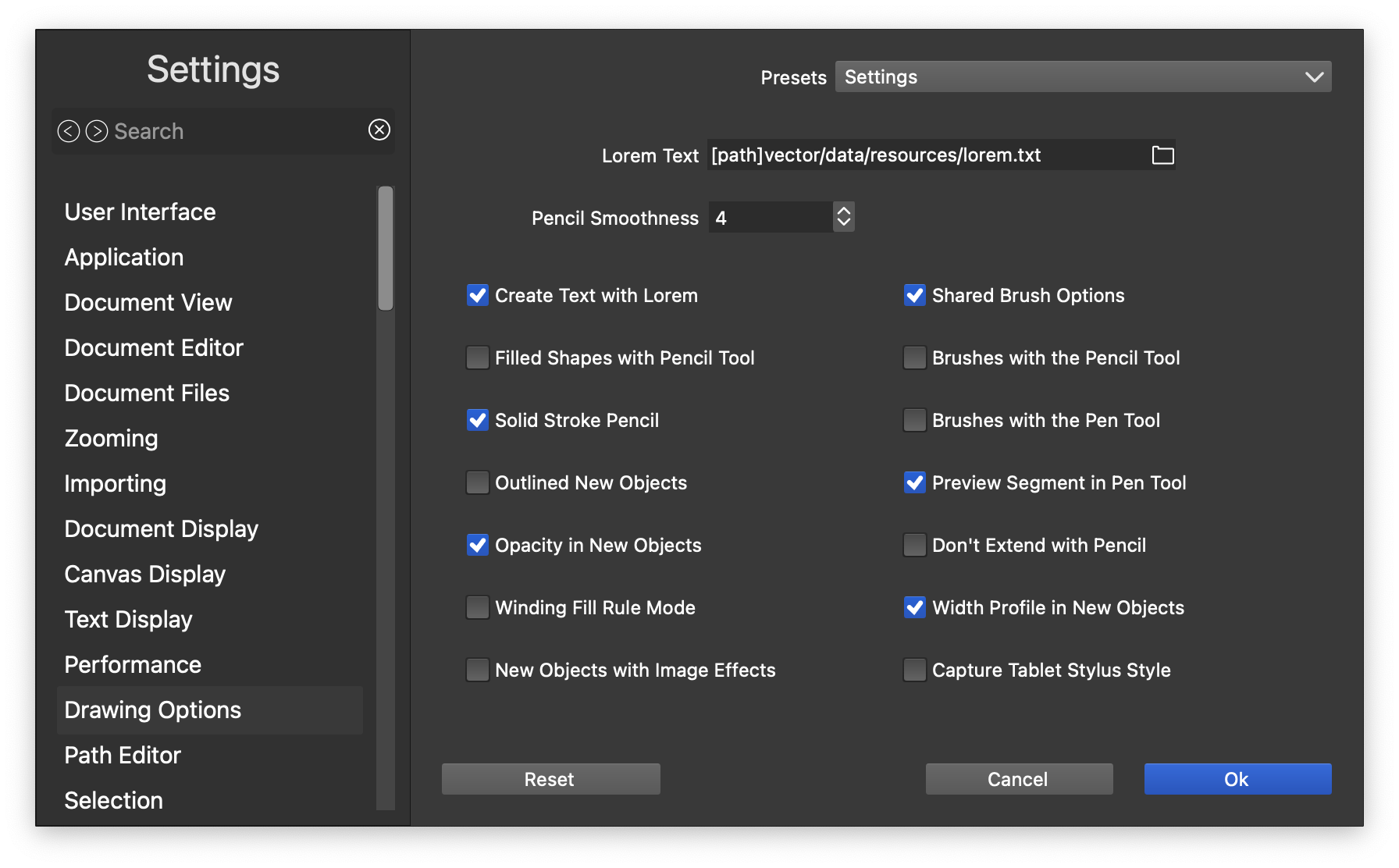The image size is (1399, 868).
Task: Enable Filled Shapes with Pencil Tool
Action: point(478,358)
